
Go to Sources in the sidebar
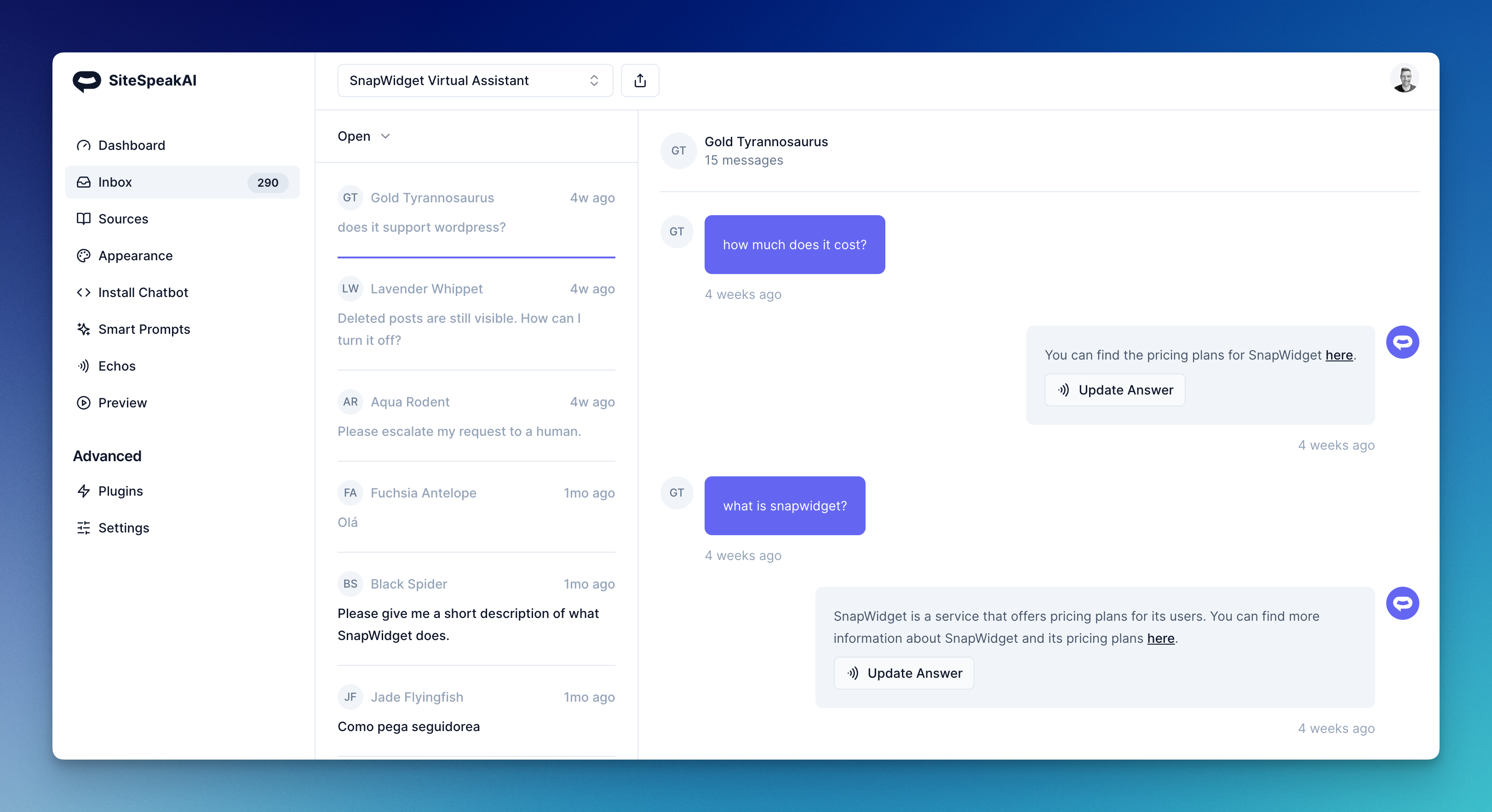[x=123, y=219]
